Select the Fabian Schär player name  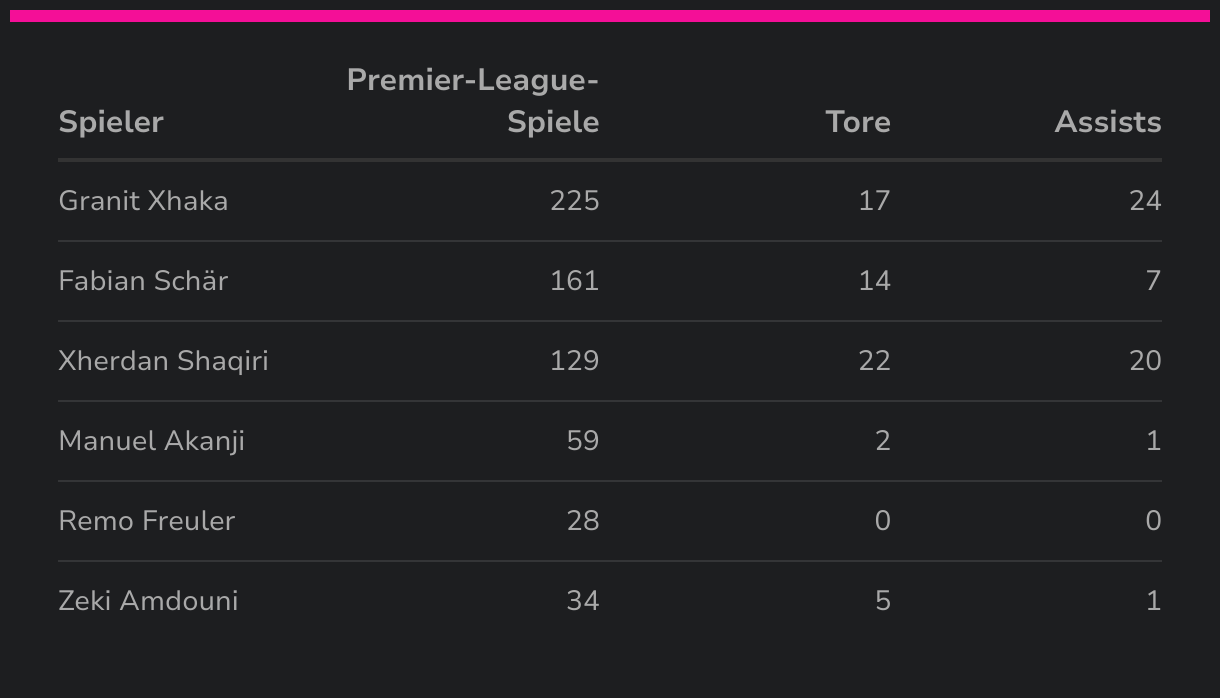143,281
